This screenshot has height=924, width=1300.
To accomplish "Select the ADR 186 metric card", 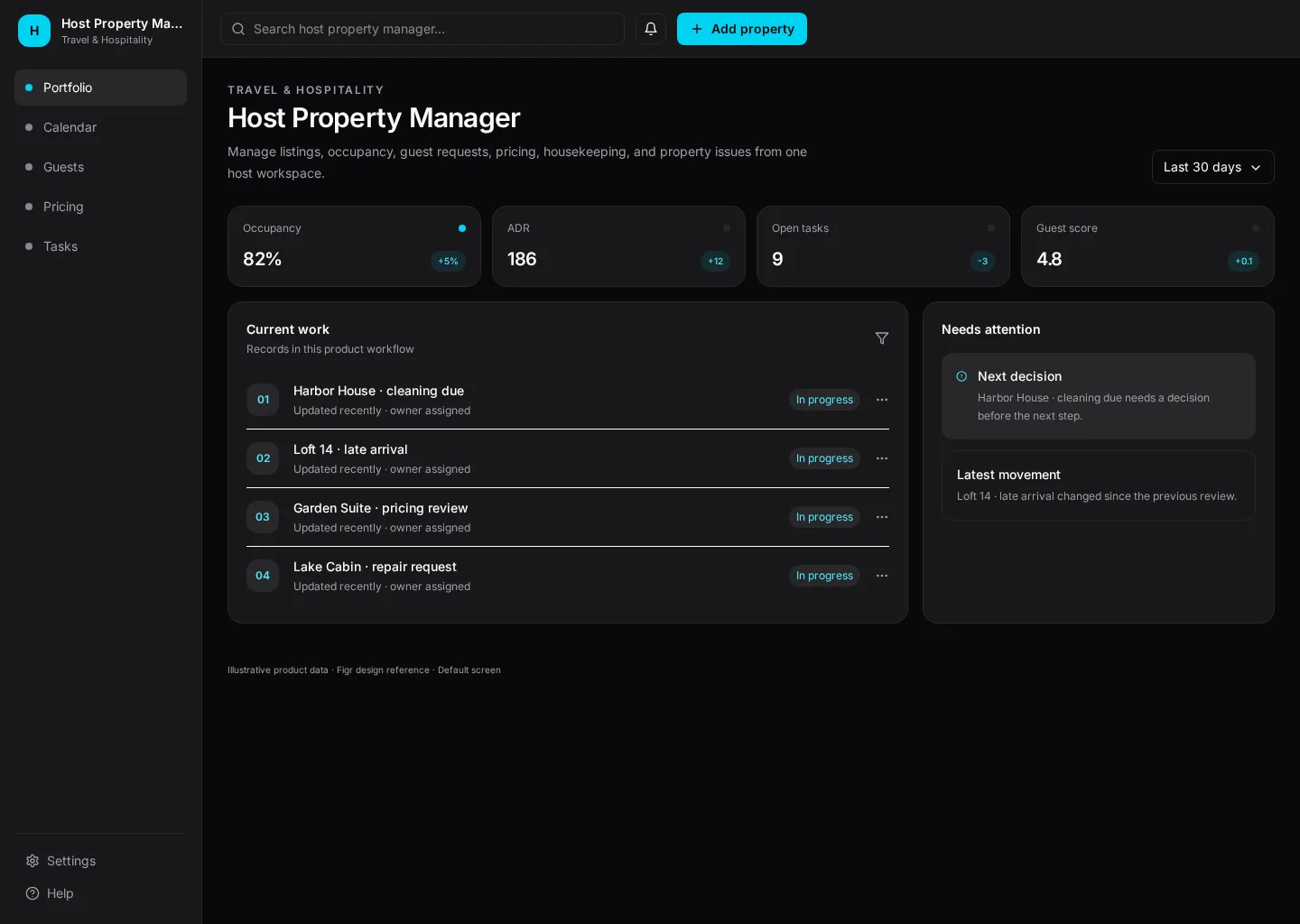I will [618, 246].
